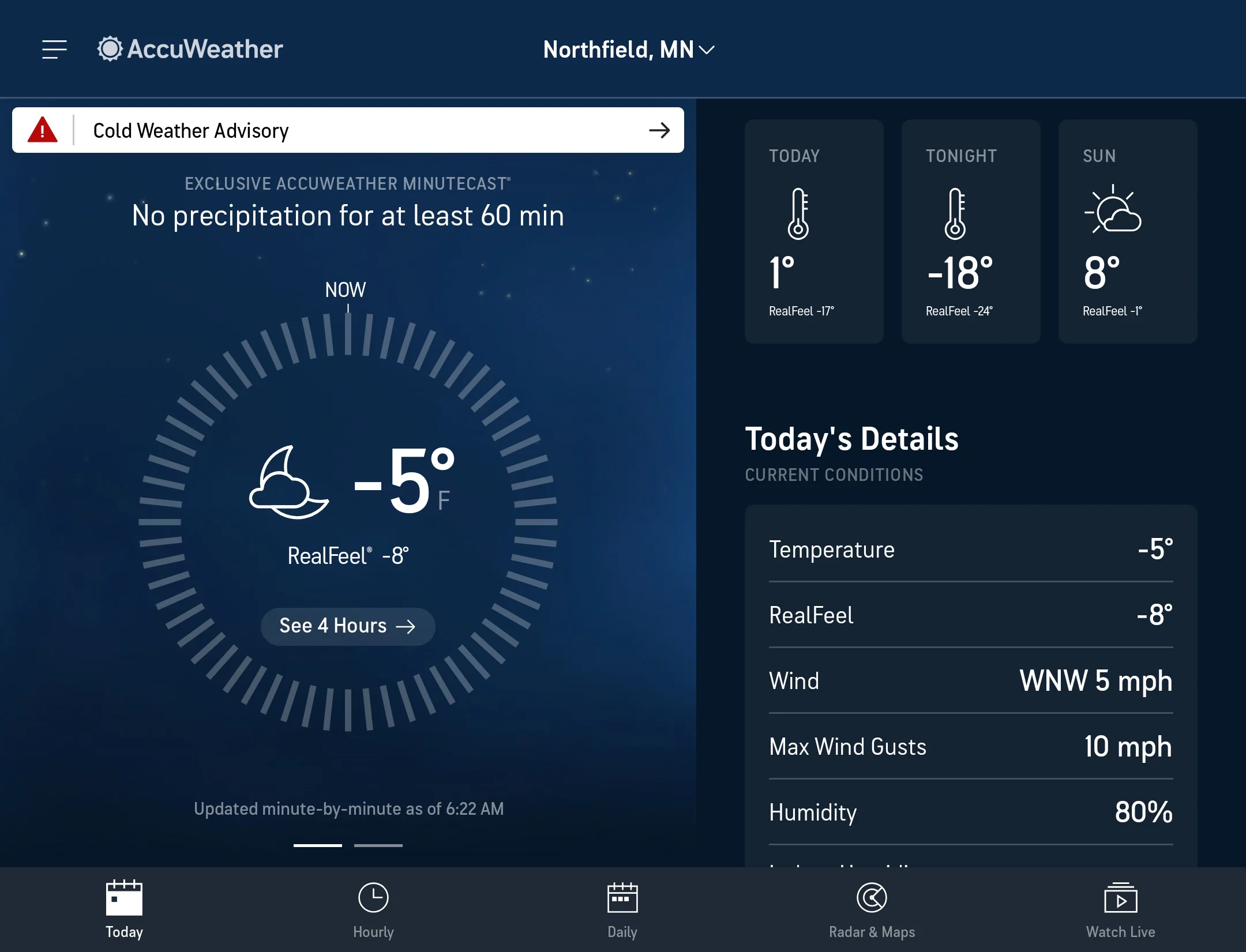Click the Wind WNW 5 mph row
This screenshot has width=1246, height=952.
click(x=971, y=681)
